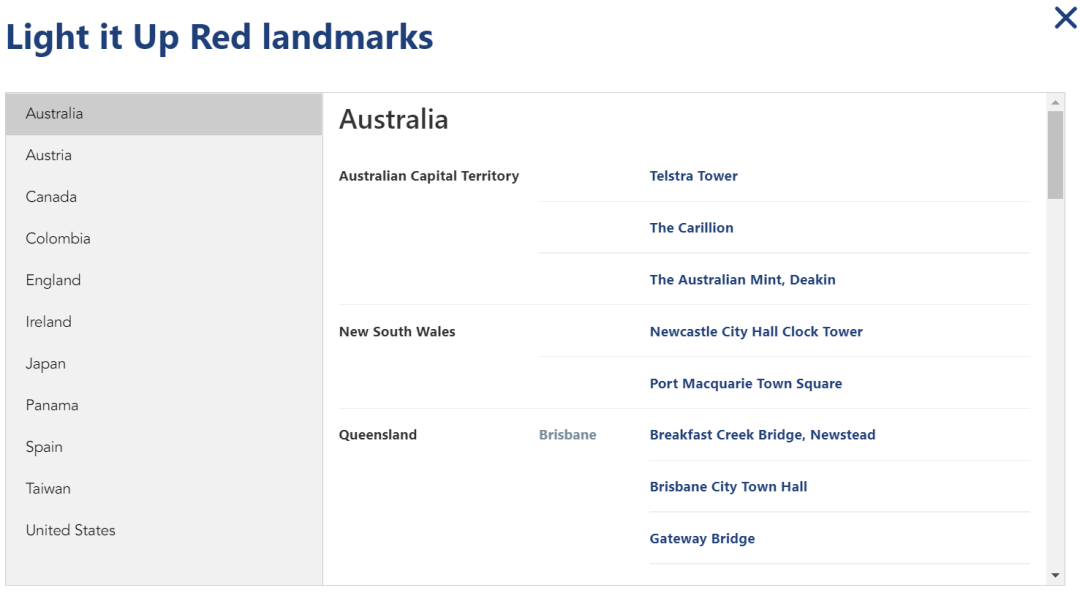The height and width of the screenshot is (593, 1080).
Task: Open The Australian Mint, Deakin link
Action: click(742, 280)
